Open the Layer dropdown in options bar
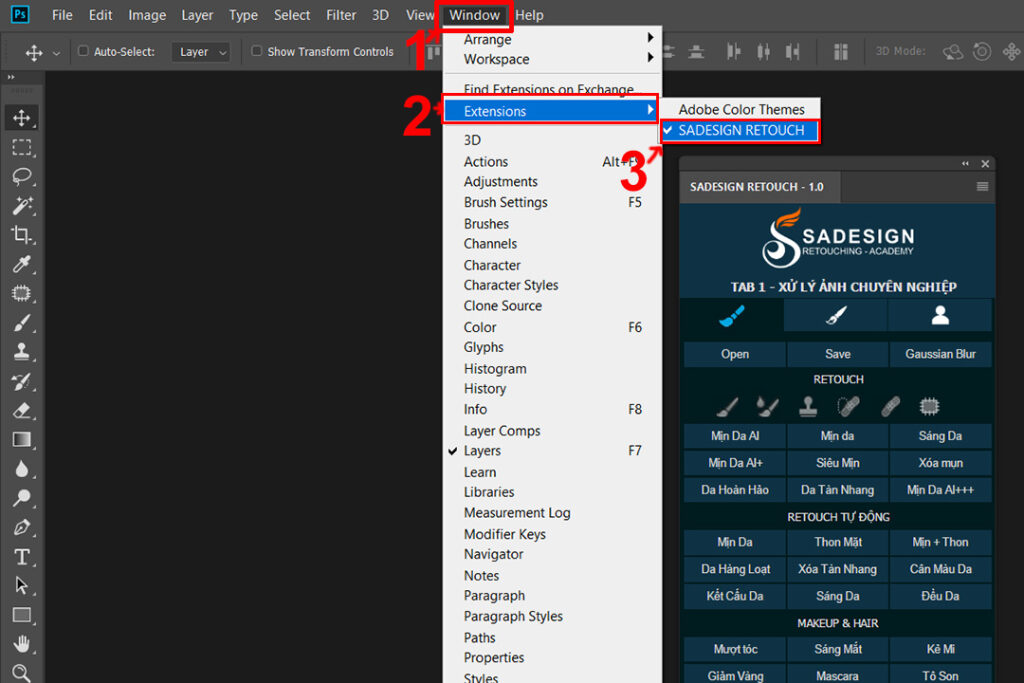Image resolution: width=1024 pixels, height=683 pixels. tap(201, 52)
